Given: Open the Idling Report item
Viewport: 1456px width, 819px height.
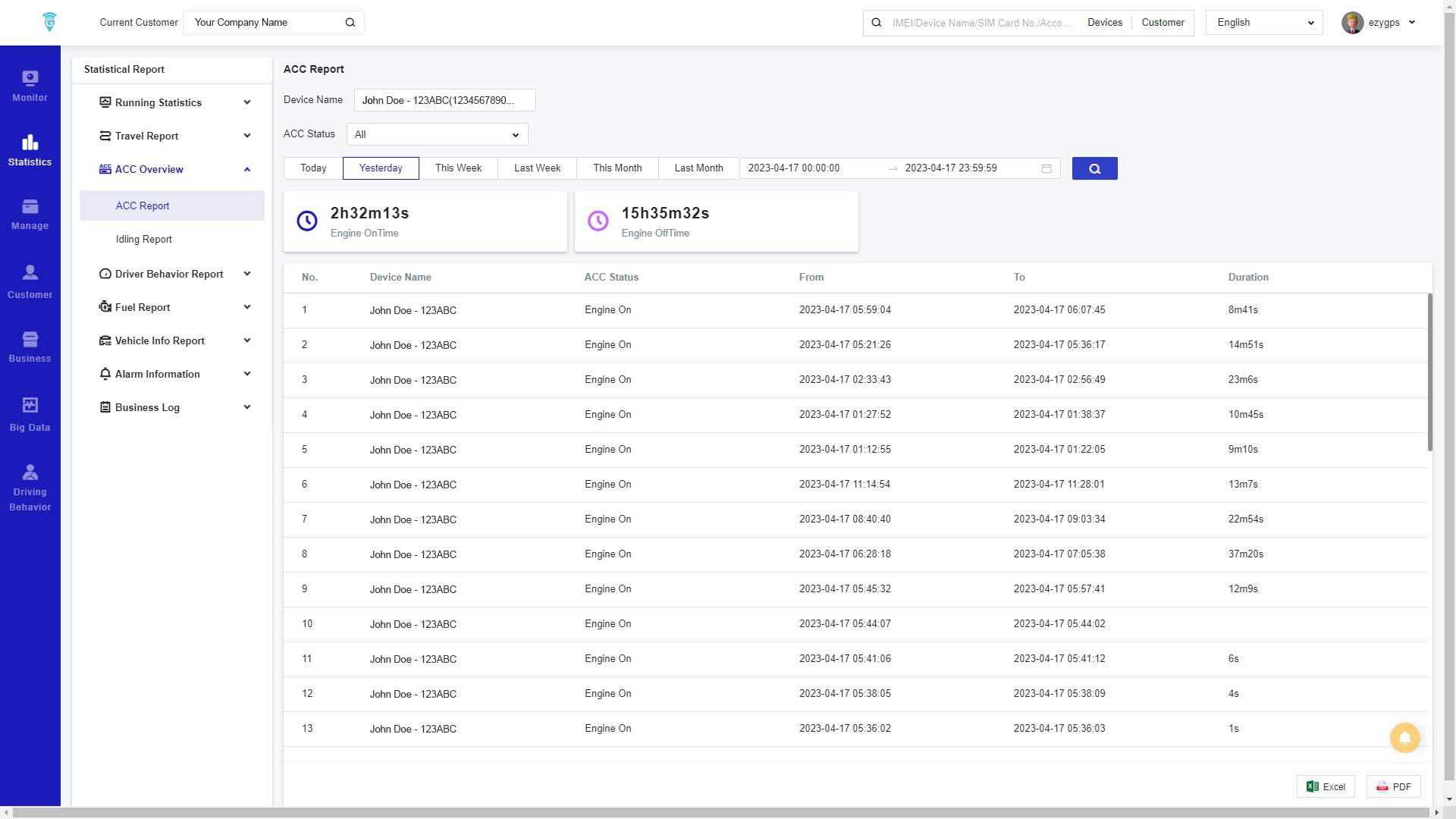Looking at the screenshot, I should [144, 240].
